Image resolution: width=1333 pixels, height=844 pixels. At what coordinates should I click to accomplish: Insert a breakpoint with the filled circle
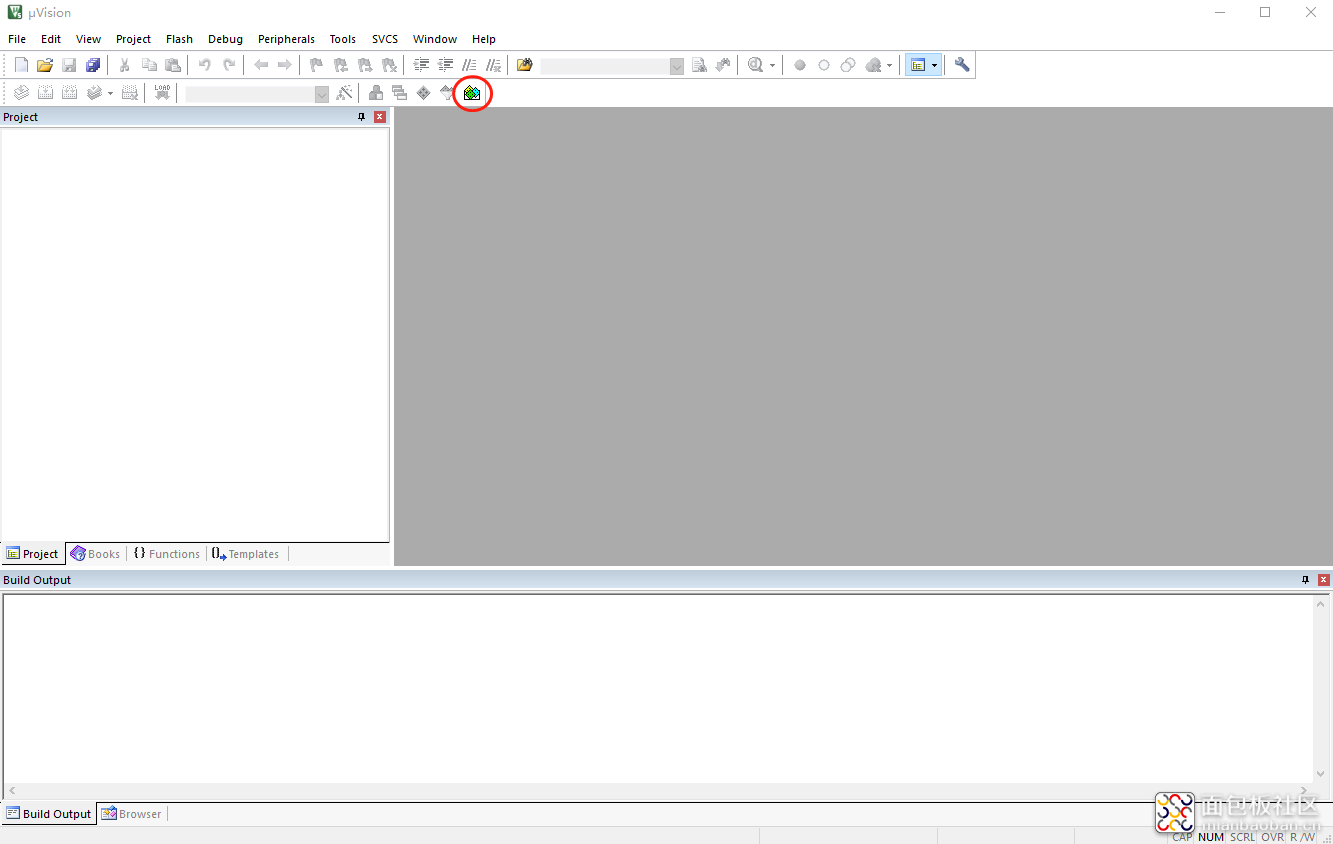[800, 65]
